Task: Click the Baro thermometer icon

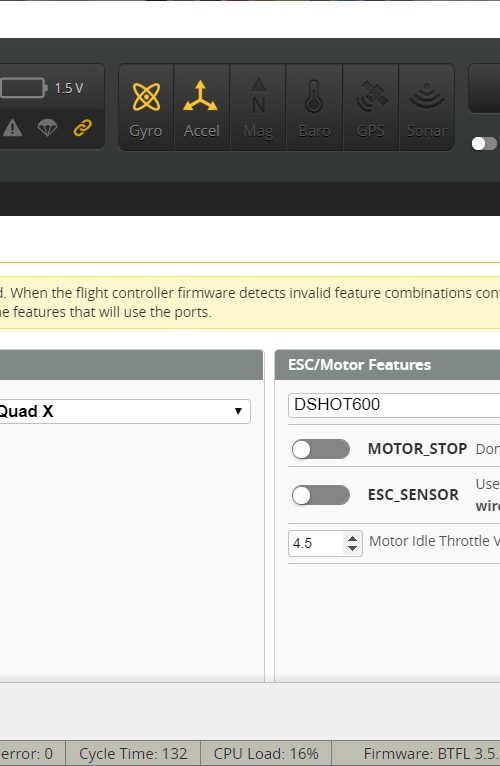Action: [x=314, y=96]
